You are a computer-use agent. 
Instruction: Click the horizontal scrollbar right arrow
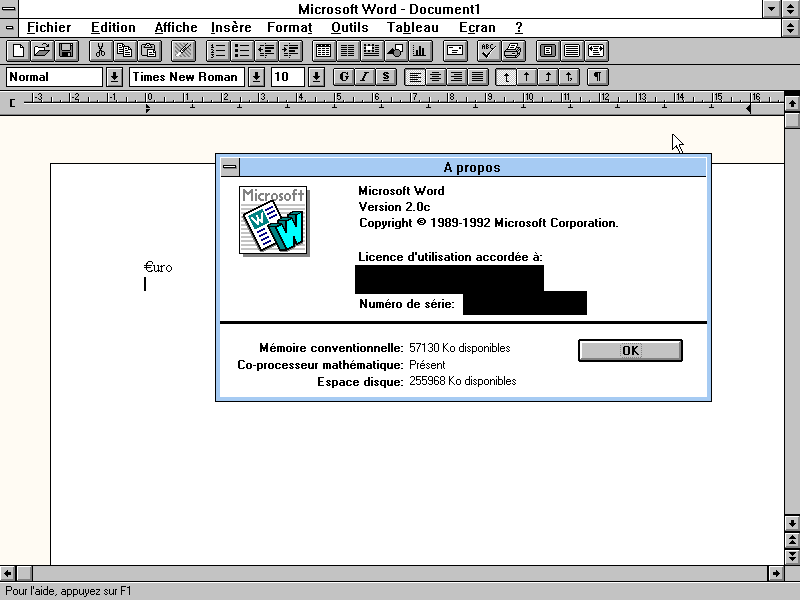tap(776, 573)
